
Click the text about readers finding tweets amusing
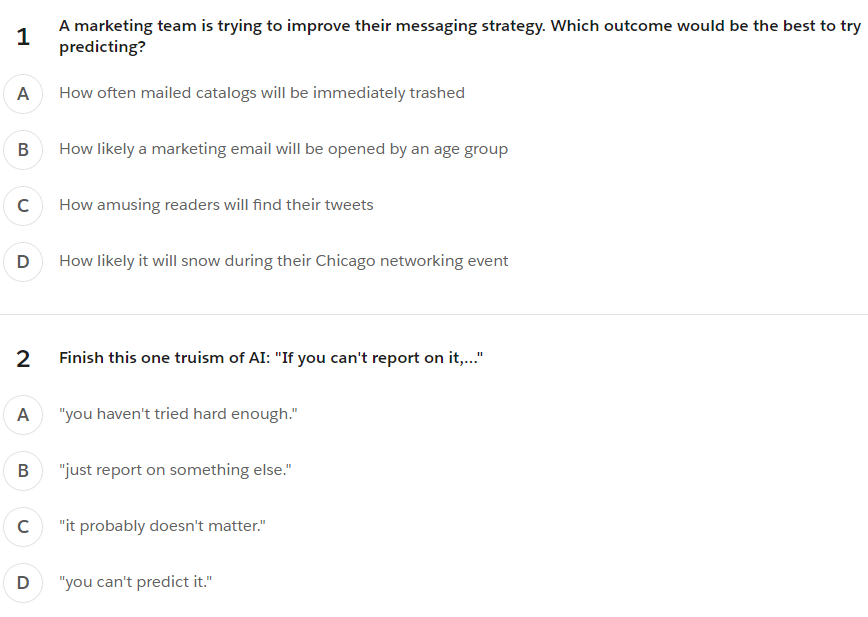click(x=216, y=205)
